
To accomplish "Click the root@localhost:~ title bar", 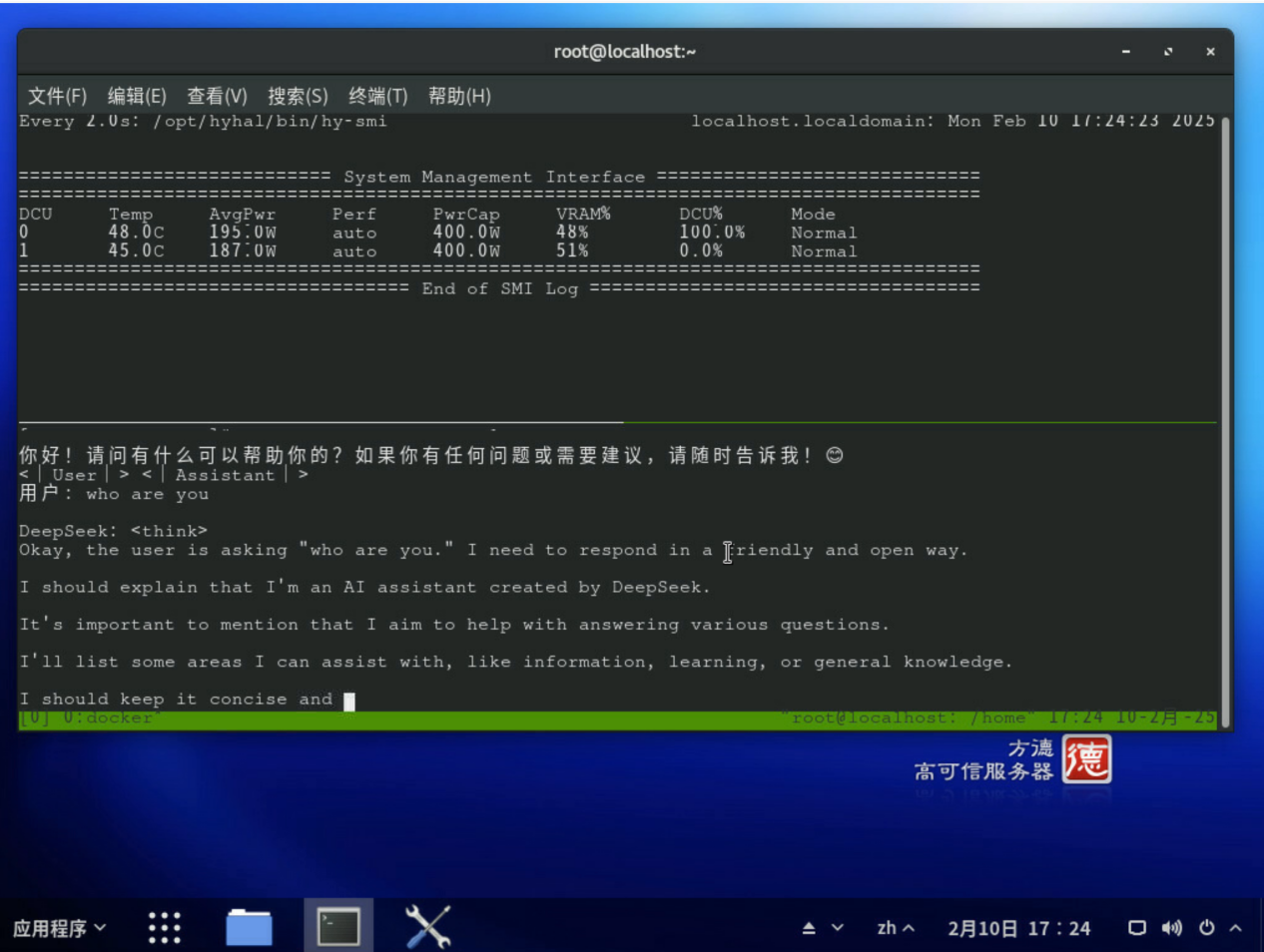I will (x=625, y=52).
